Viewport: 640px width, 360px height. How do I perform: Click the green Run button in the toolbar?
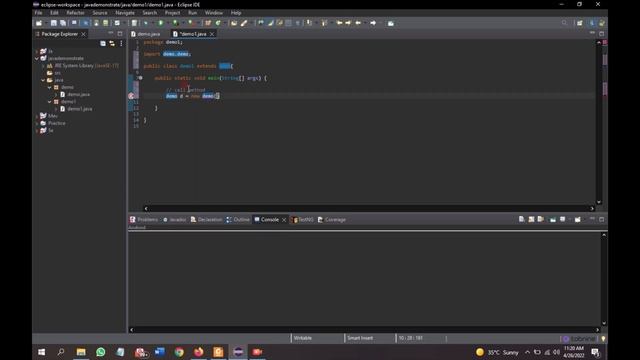point(161,23)
